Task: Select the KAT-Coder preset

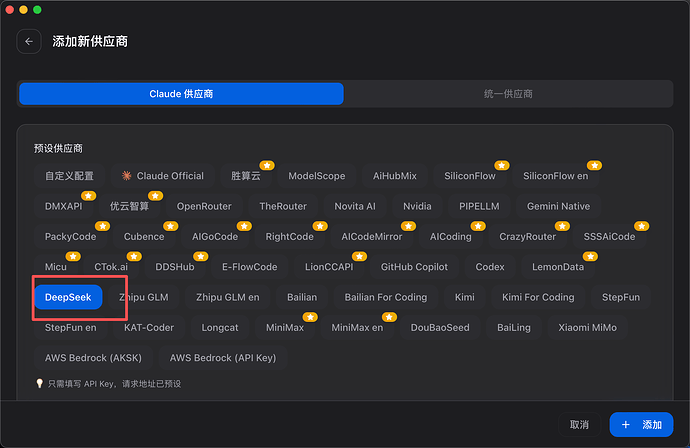Action: [x=149, y=328]
